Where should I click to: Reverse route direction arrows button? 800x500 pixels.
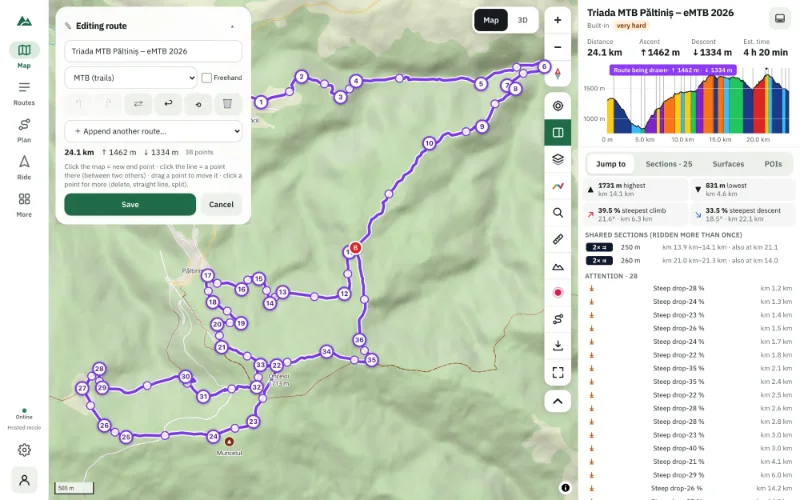point(138,104)
